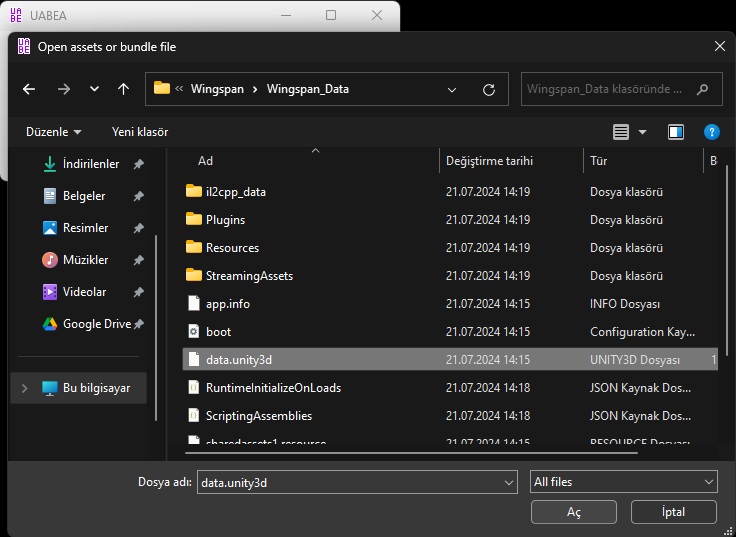The height and width of the screenshot is (537, 736).
Task: Select the il2cpp_data folder
Action: tap(450, 192)
